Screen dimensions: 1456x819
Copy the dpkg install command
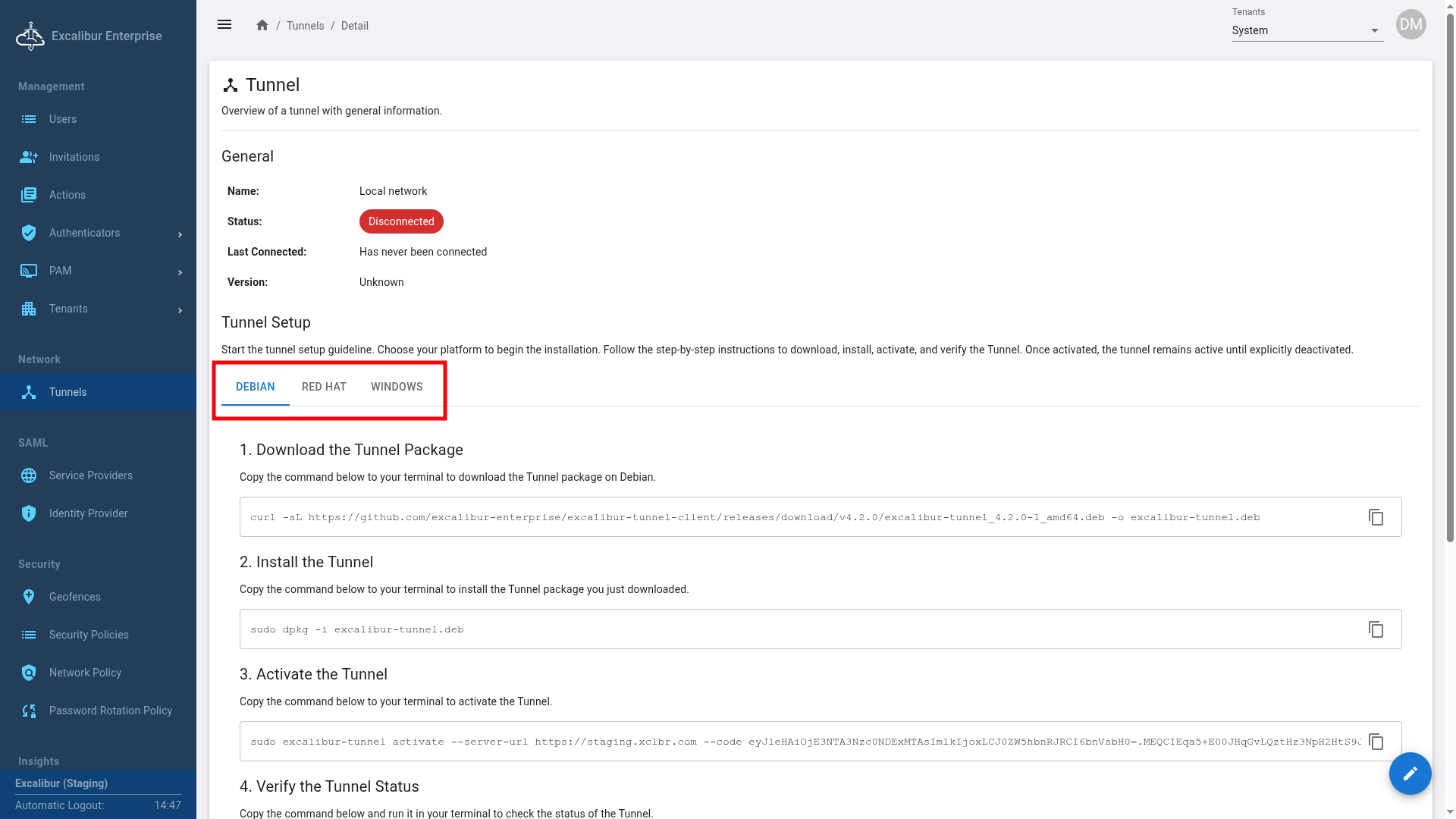point(1376,629)
